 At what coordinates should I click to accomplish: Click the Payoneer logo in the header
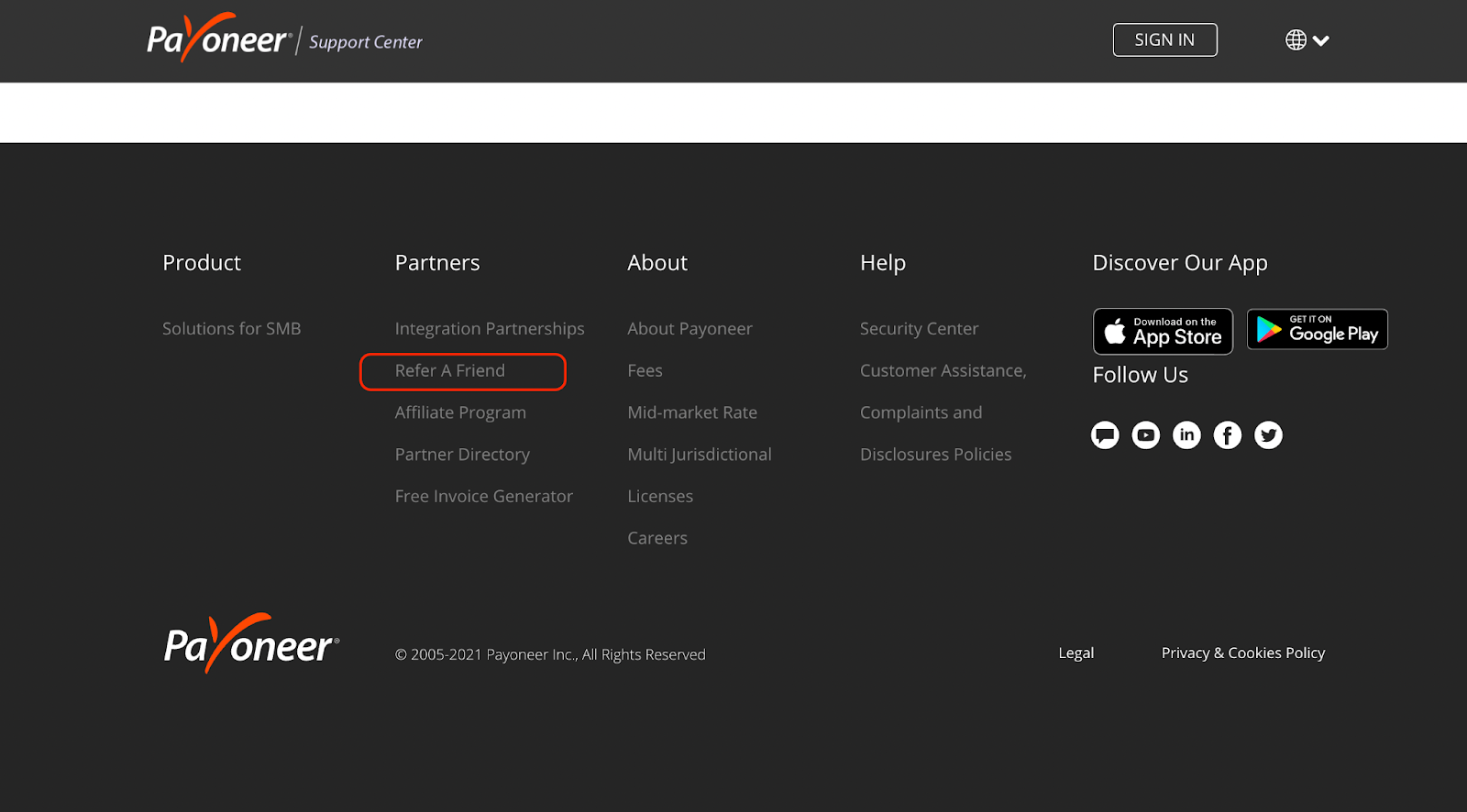(219, 38)
